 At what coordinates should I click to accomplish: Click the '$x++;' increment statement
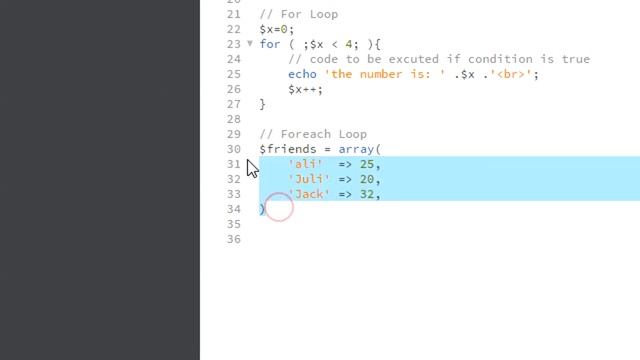coord(305,89)
